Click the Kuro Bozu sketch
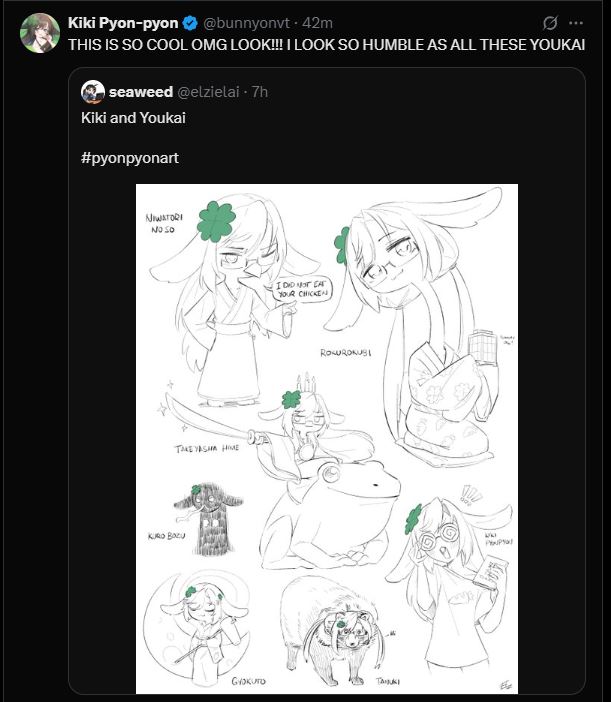611x702 pixels. [x=208, y=518]
